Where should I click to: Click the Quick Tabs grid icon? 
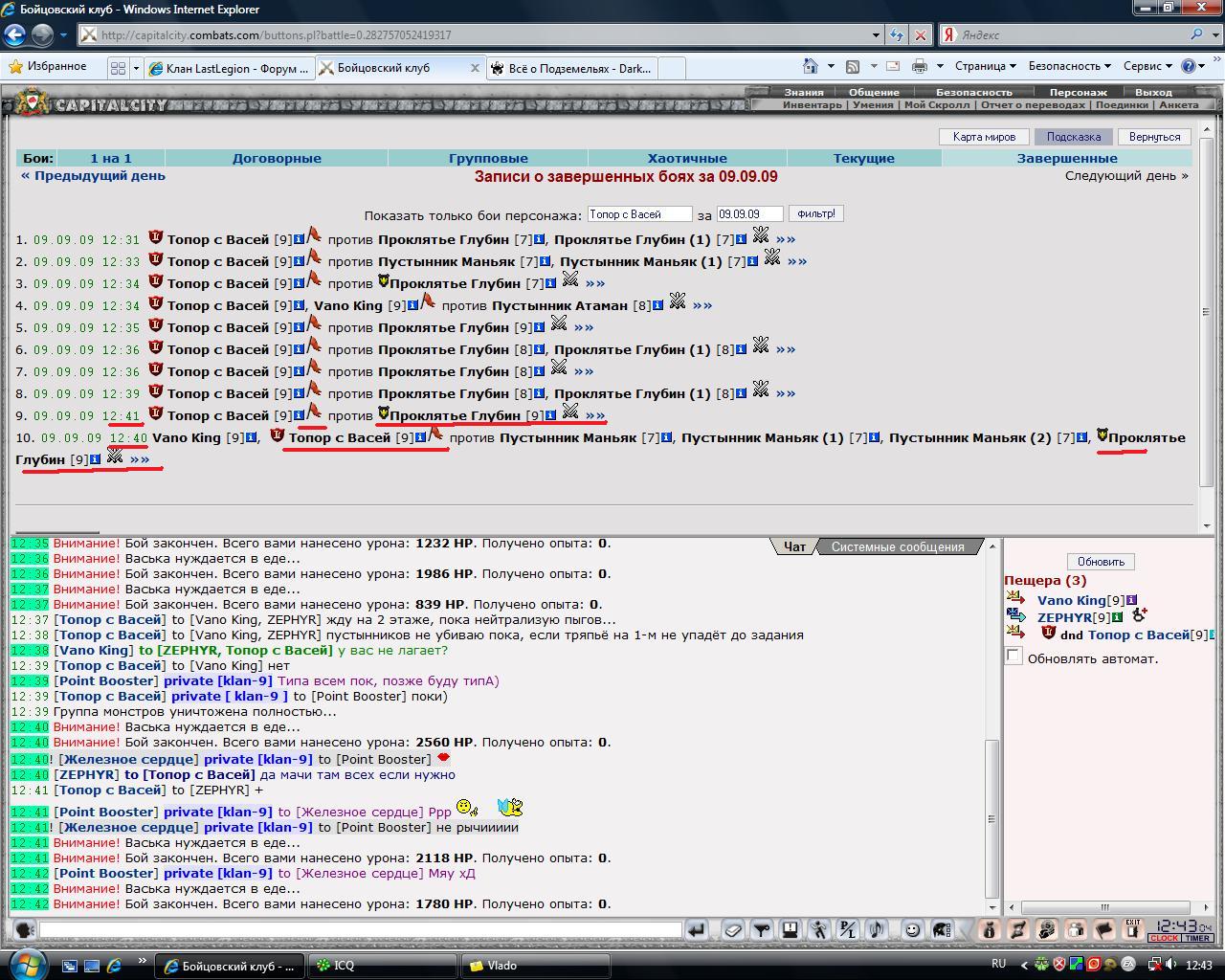118,68
